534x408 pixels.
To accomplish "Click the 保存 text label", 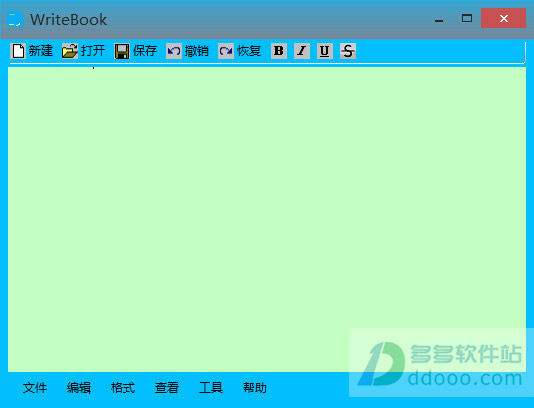I will point(145,51).
